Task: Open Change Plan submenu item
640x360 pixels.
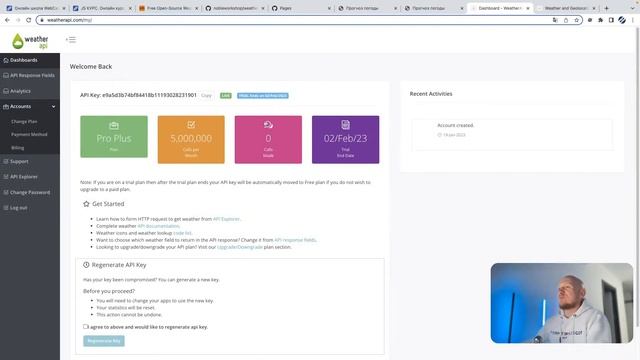Action: coord(24,122)
